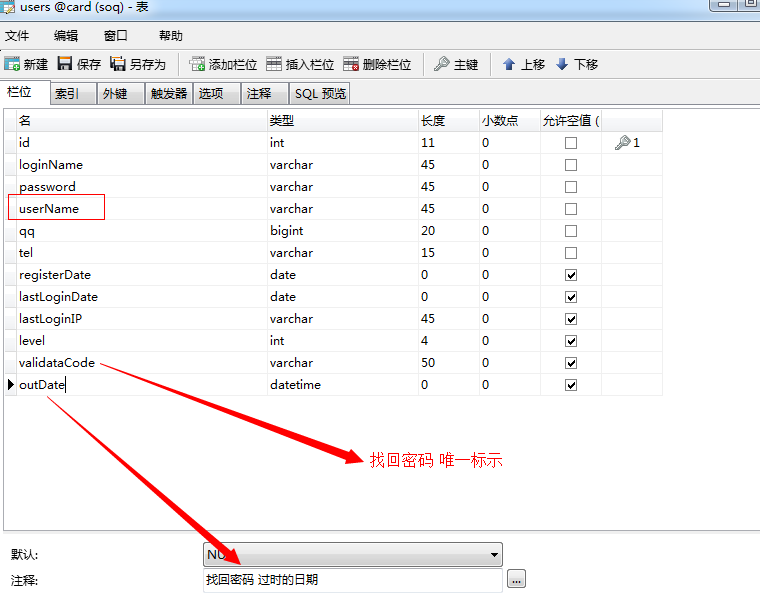Uncheck allow-null for outDate

571,385
